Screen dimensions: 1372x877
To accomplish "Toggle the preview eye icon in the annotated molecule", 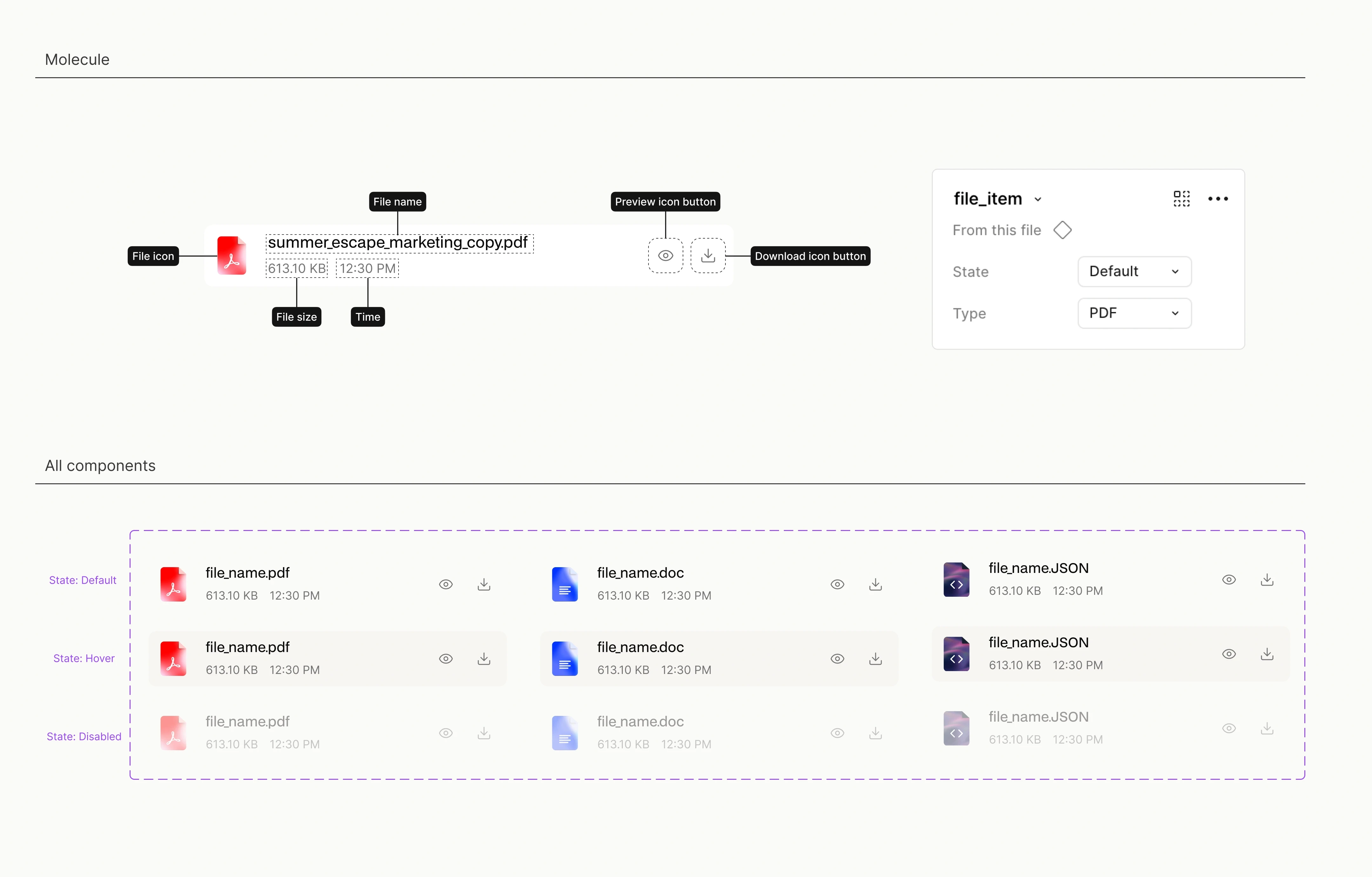I will [665, 256].
